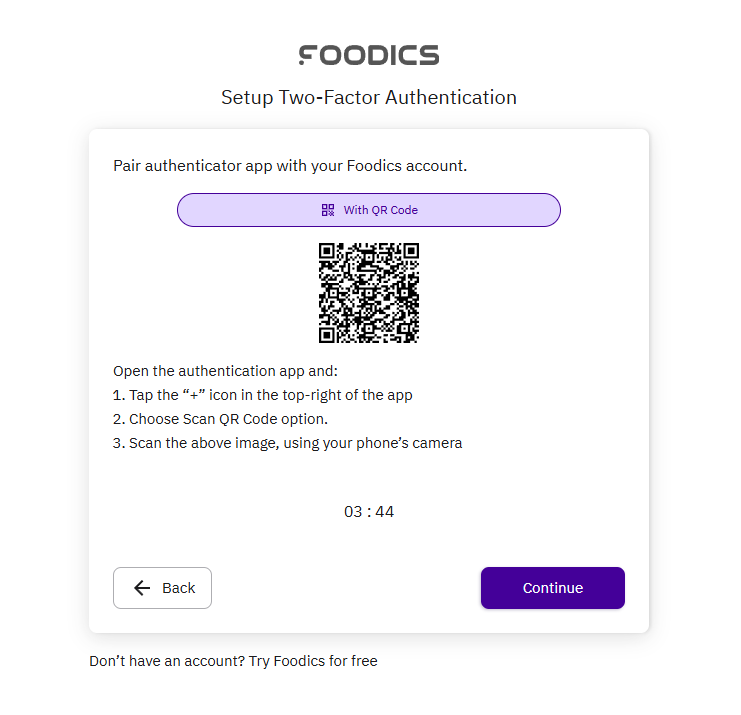Click the 03 : 44 countdown timer
741x715 pixels.
pos(369,512)
